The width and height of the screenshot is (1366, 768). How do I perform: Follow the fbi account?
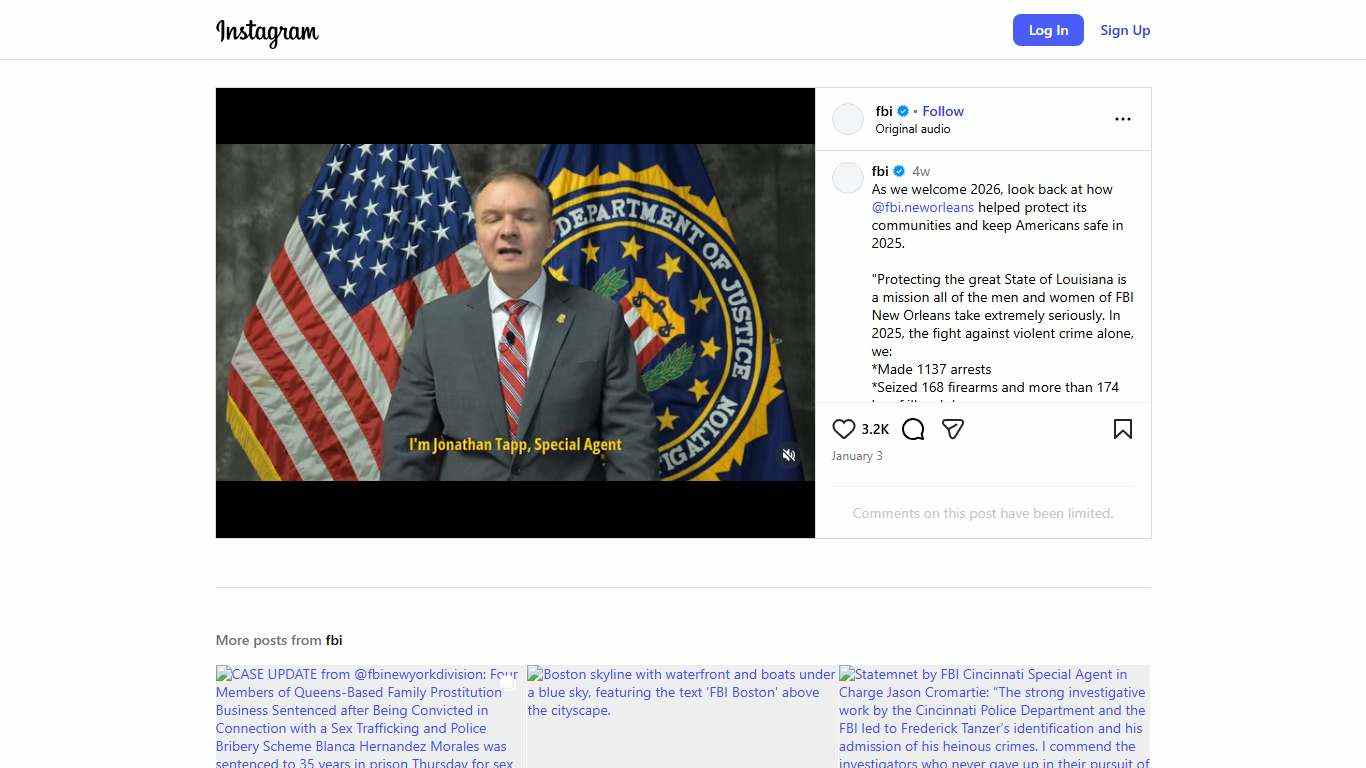943,111
